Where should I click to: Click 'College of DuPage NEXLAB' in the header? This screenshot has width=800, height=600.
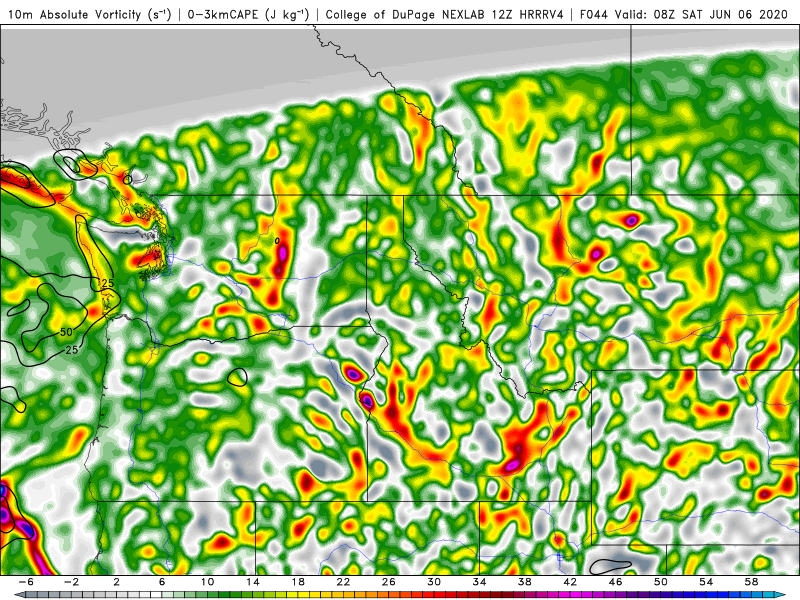[x=406, y=14]
